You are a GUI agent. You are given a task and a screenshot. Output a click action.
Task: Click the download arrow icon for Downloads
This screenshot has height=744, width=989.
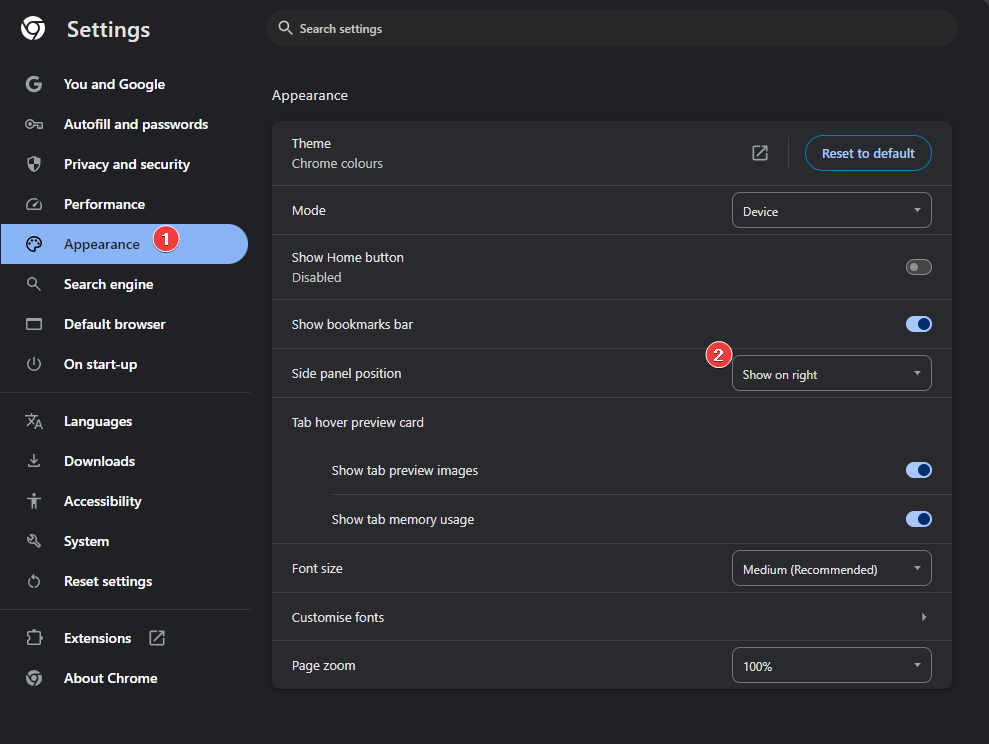[x=33, y=461]
